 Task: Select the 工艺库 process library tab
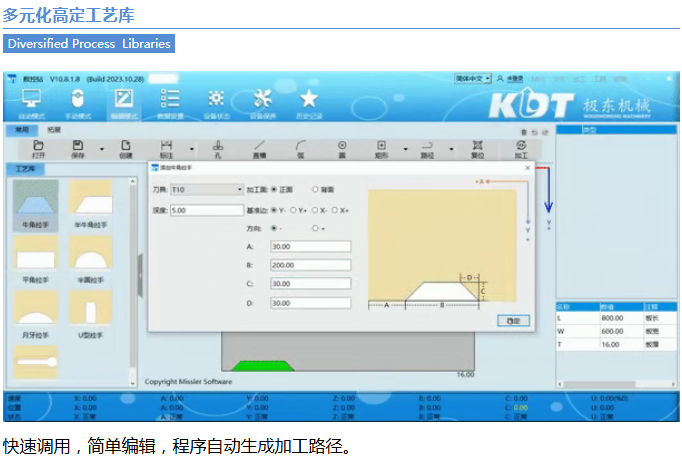point(25,169)
